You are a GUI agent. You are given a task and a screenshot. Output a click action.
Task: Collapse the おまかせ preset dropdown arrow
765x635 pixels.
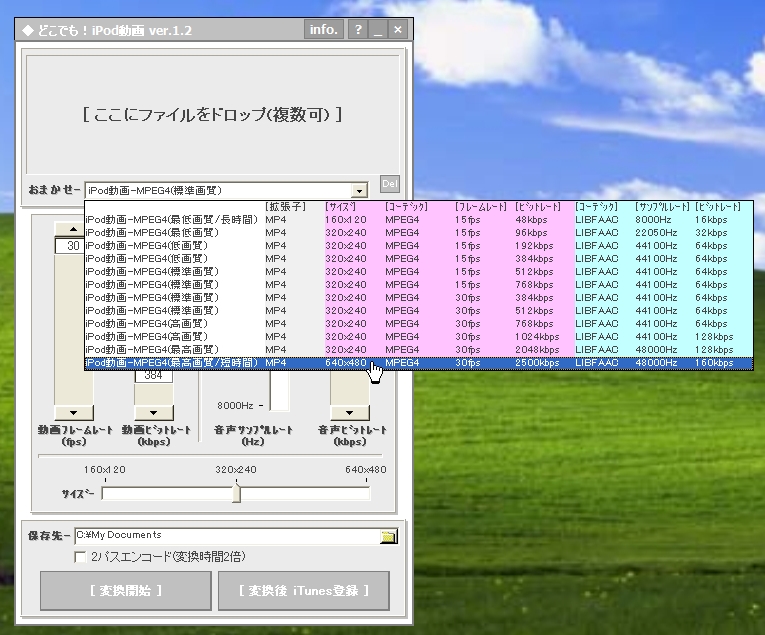[x=359, y=191]
